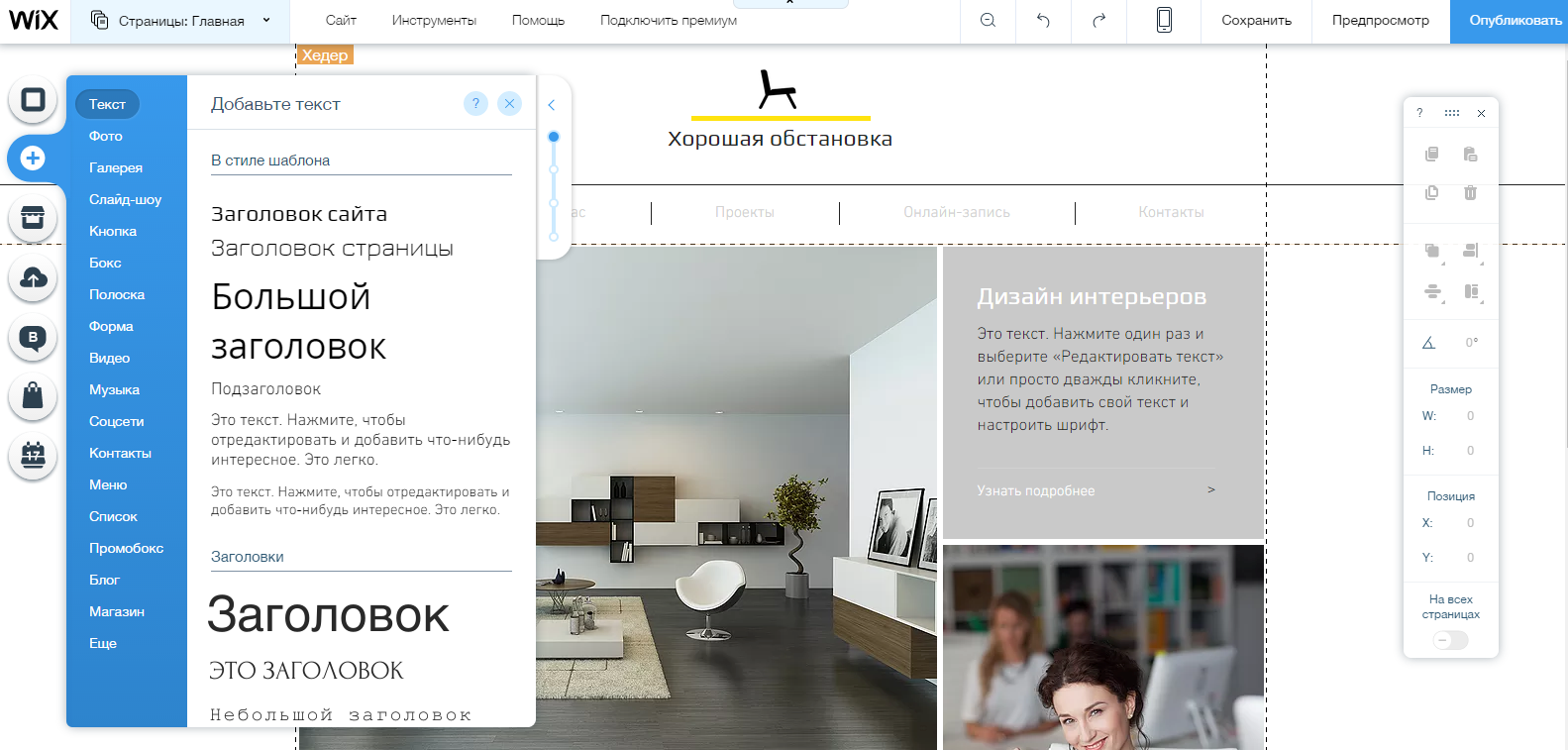Click Контакты in site navigation
Viewport: 1568px width, 750px height.
coord(1171,212)
